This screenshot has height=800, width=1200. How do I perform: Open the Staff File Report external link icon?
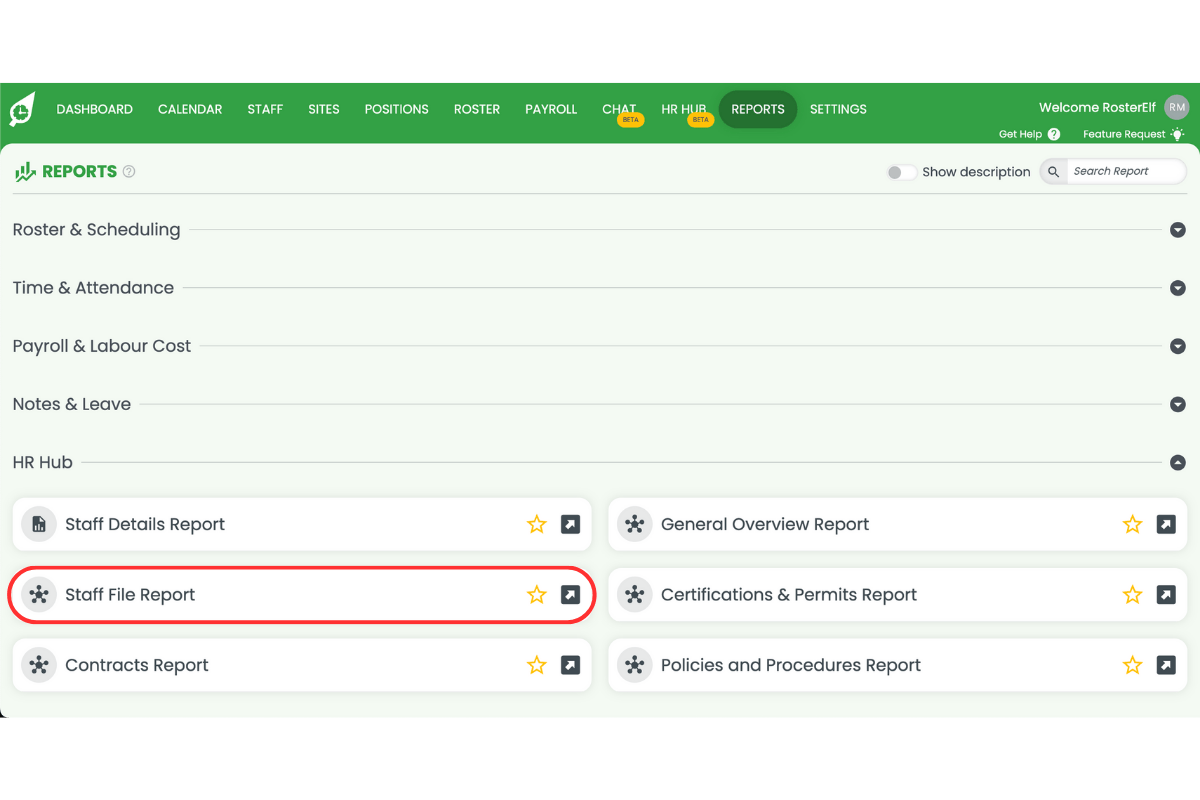[x=569, y=594]
